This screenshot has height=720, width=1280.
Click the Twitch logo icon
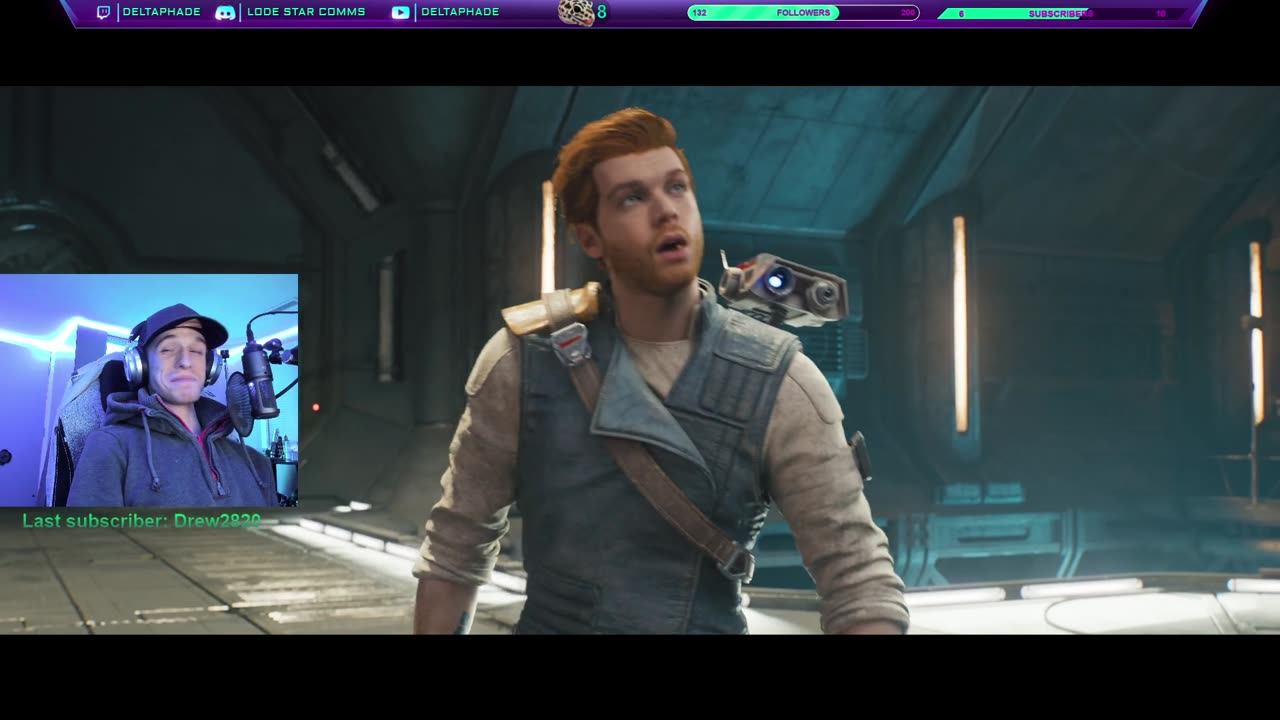pyautogui.click(x=103, y=12)
